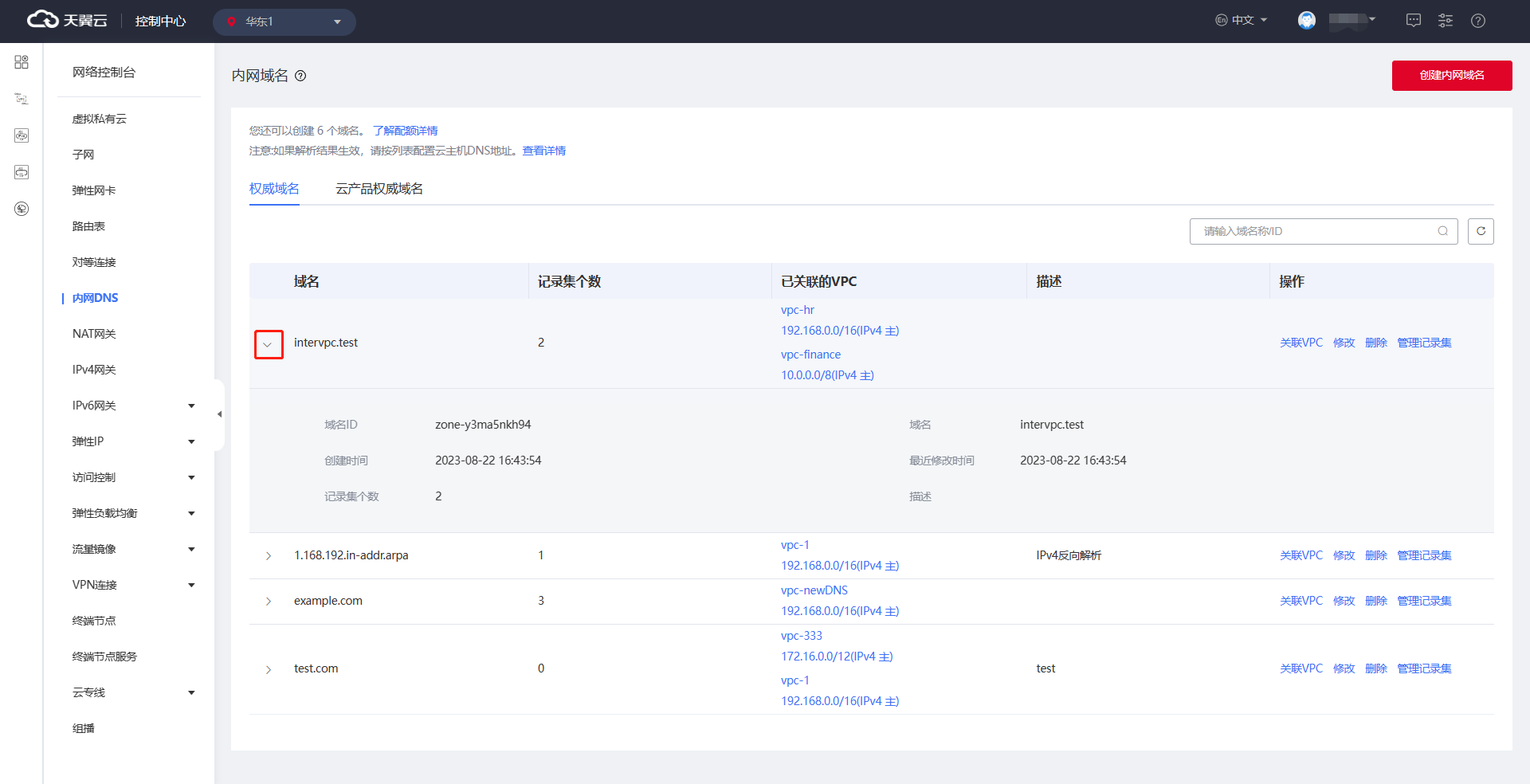Image resolution: width=1530 pixels, height=784 pixels.
Task: Click 管理记录集 for example.com
Action: pos(1423,601)
